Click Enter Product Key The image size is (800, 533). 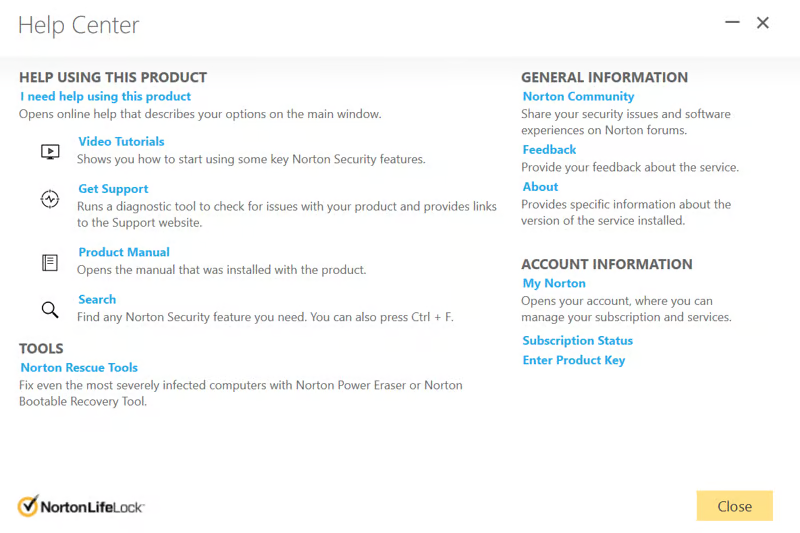click(573, 360)
